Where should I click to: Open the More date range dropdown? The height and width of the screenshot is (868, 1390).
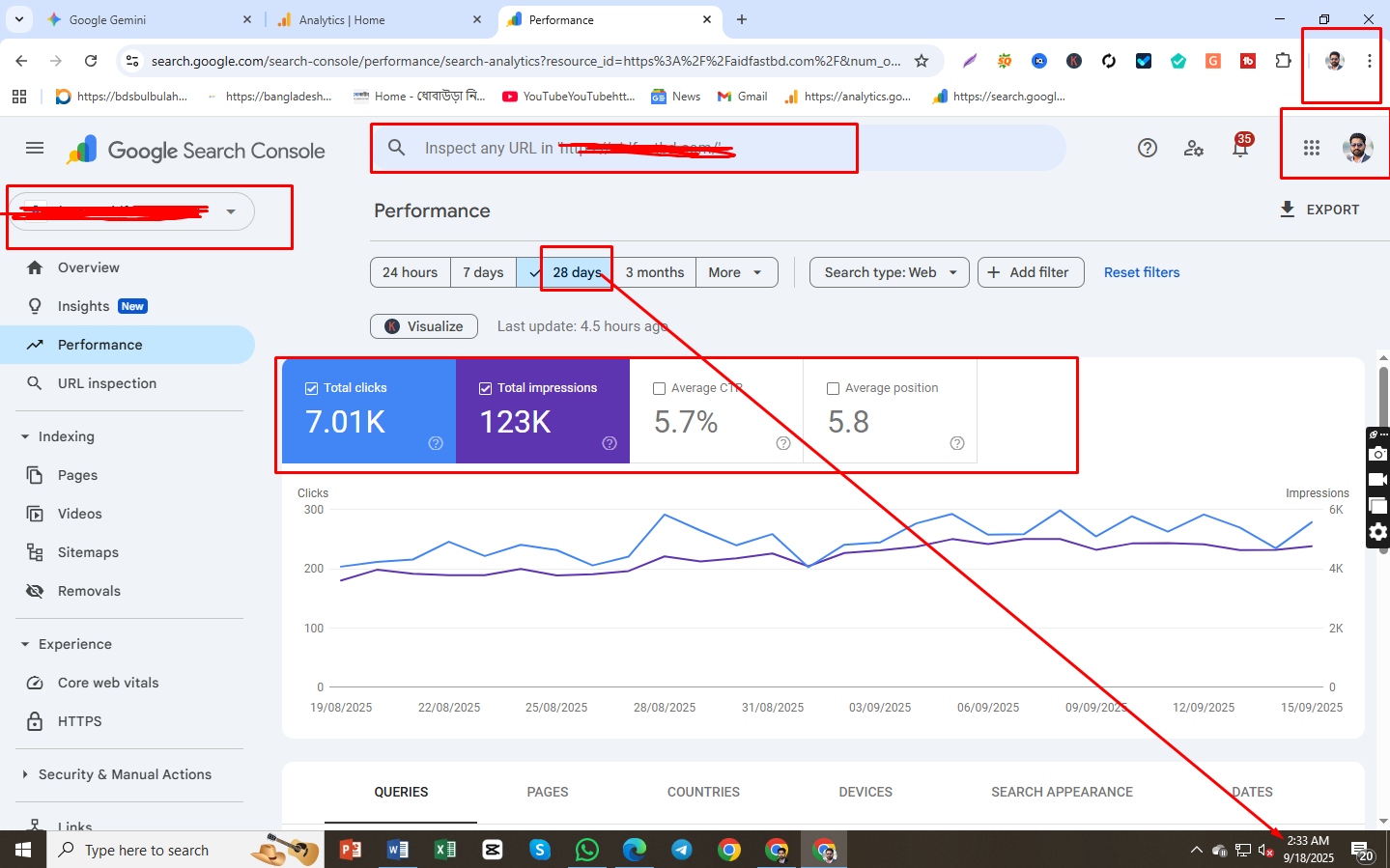tap(736, 272)
